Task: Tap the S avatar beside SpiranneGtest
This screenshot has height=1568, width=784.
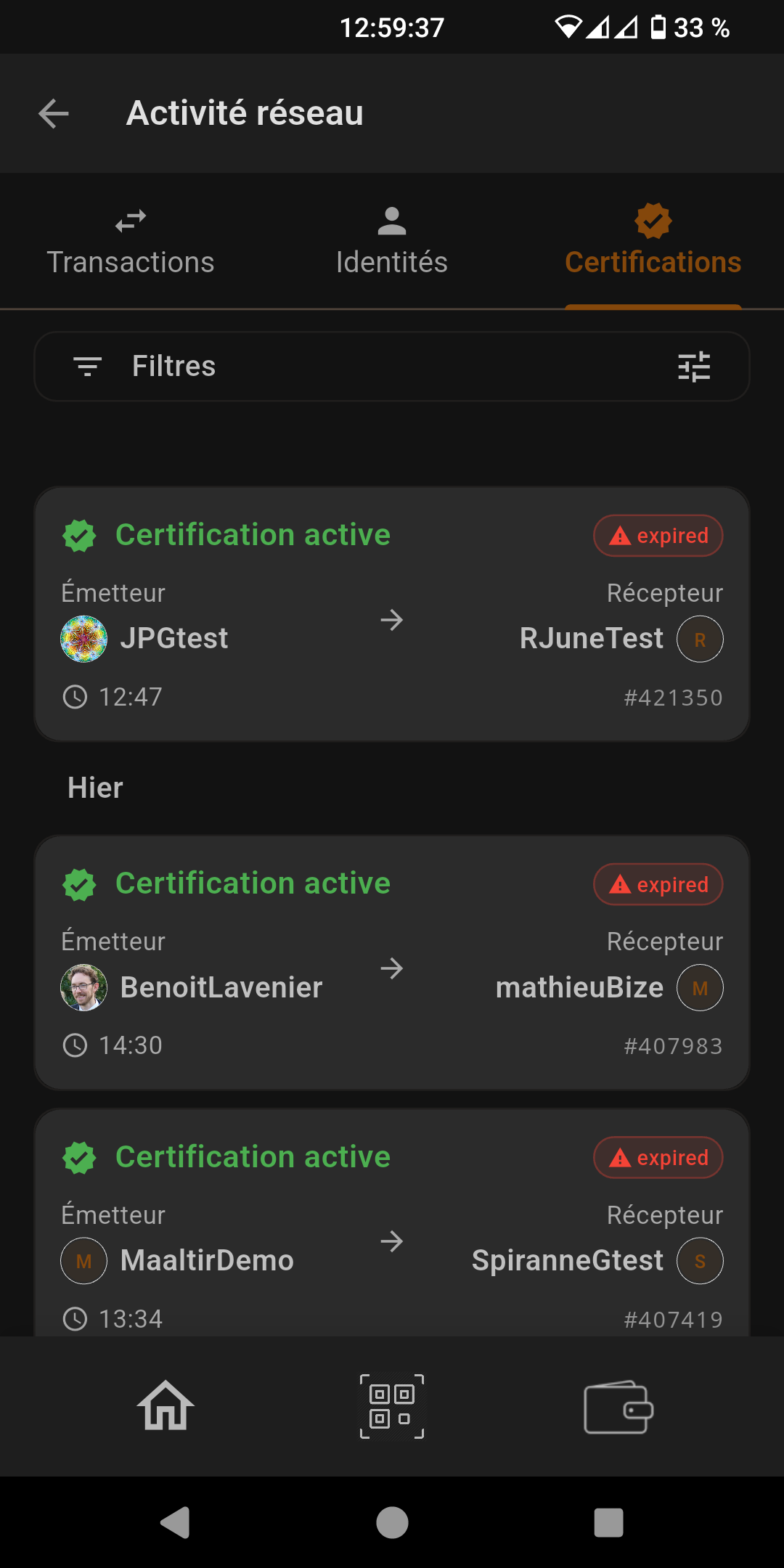Action: (700, 1261)
